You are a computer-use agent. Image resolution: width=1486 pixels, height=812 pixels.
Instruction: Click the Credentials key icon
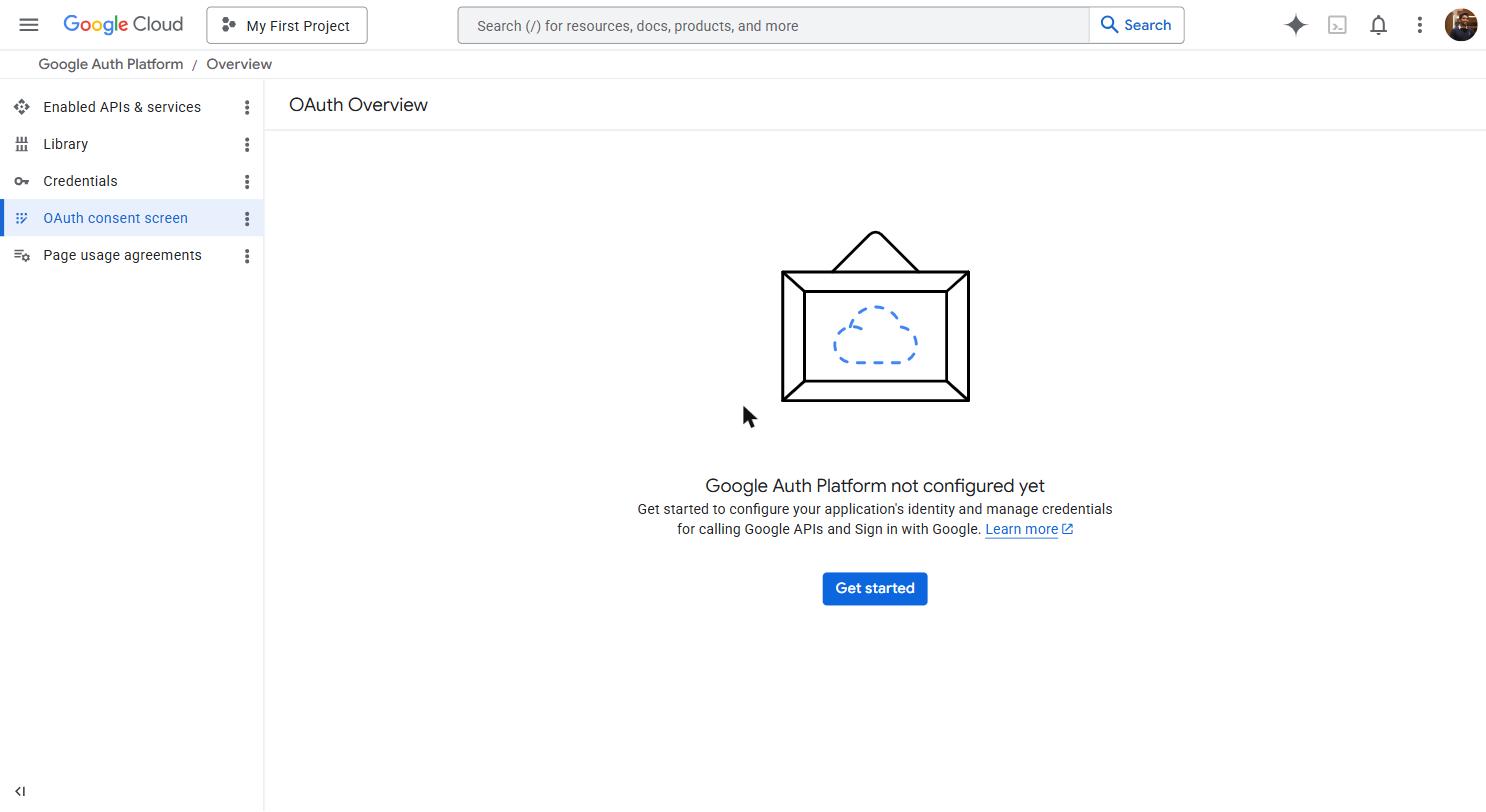(x=21, y=181)
